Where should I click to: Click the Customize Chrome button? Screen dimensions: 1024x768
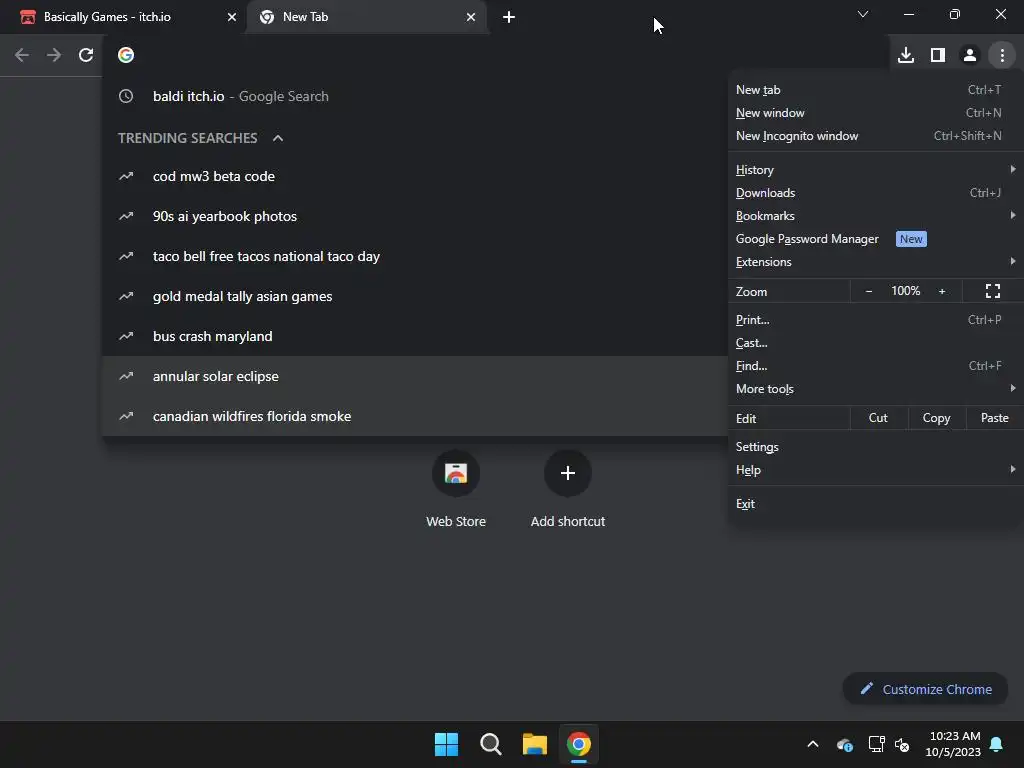coord(925,689)
